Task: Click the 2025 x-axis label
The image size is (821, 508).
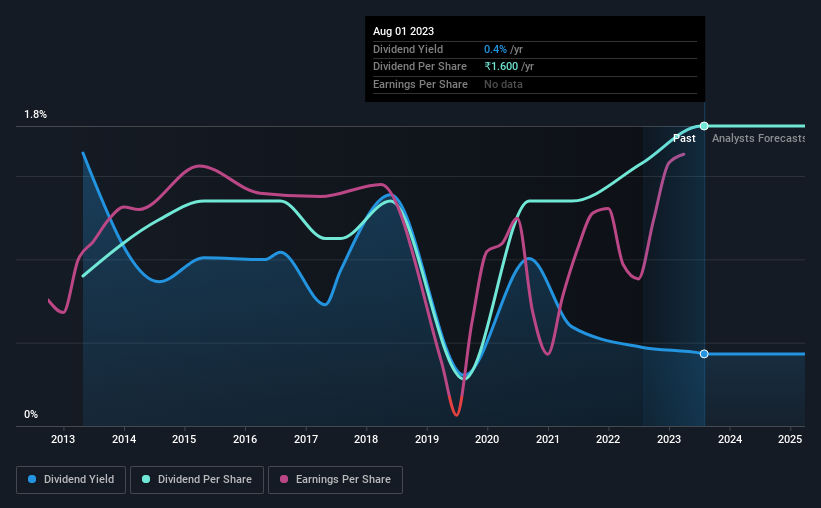Action: (x=790, y=439)
